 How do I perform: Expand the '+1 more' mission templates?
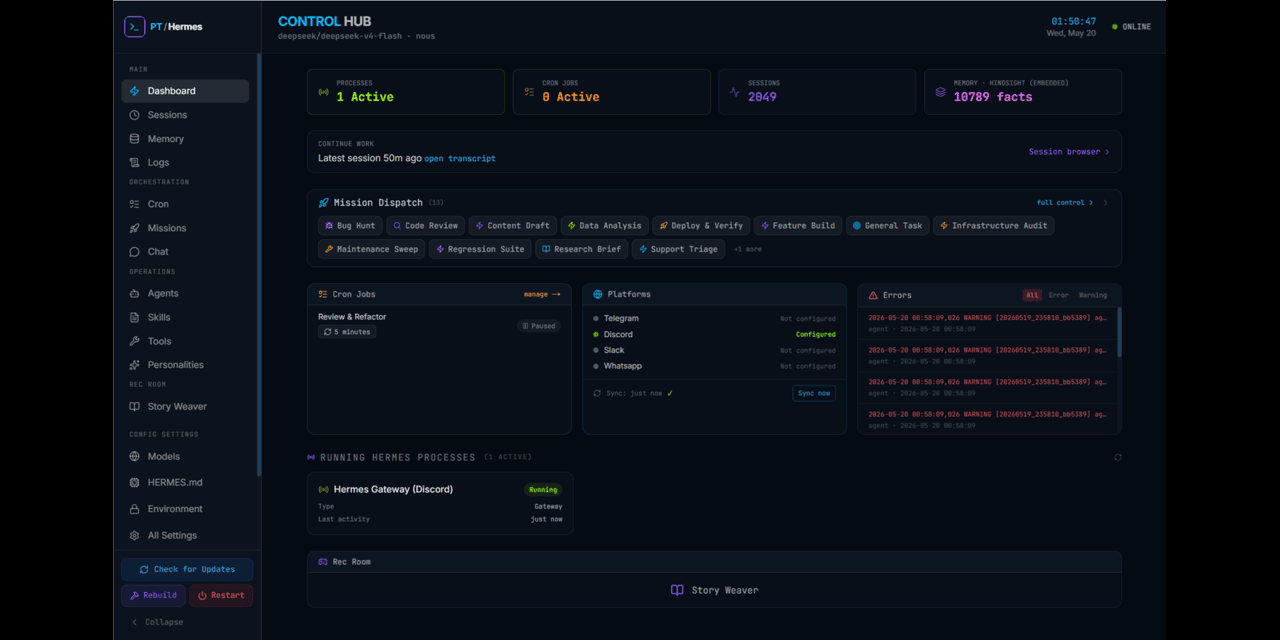(x=748, y=249)
